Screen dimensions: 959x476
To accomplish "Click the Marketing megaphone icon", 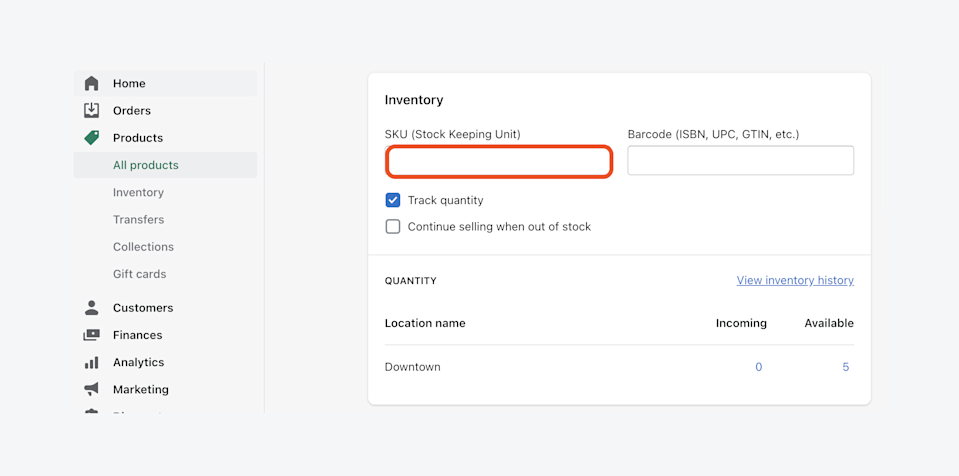I will (x=91, y=389).
